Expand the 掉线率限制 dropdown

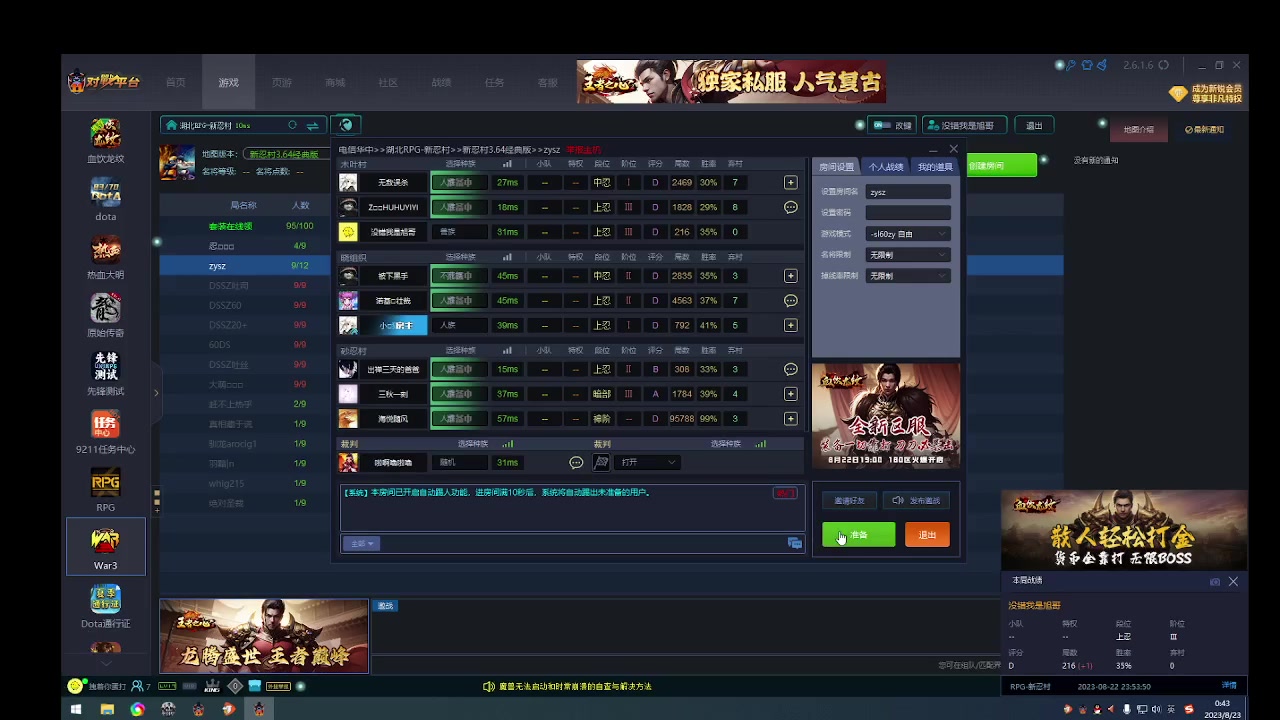click(x=907, y=276)
